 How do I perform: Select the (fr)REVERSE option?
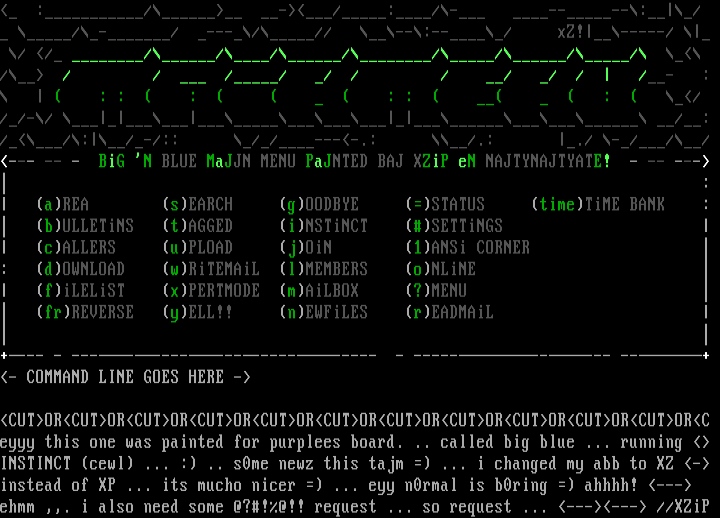(x=84, y=312)
